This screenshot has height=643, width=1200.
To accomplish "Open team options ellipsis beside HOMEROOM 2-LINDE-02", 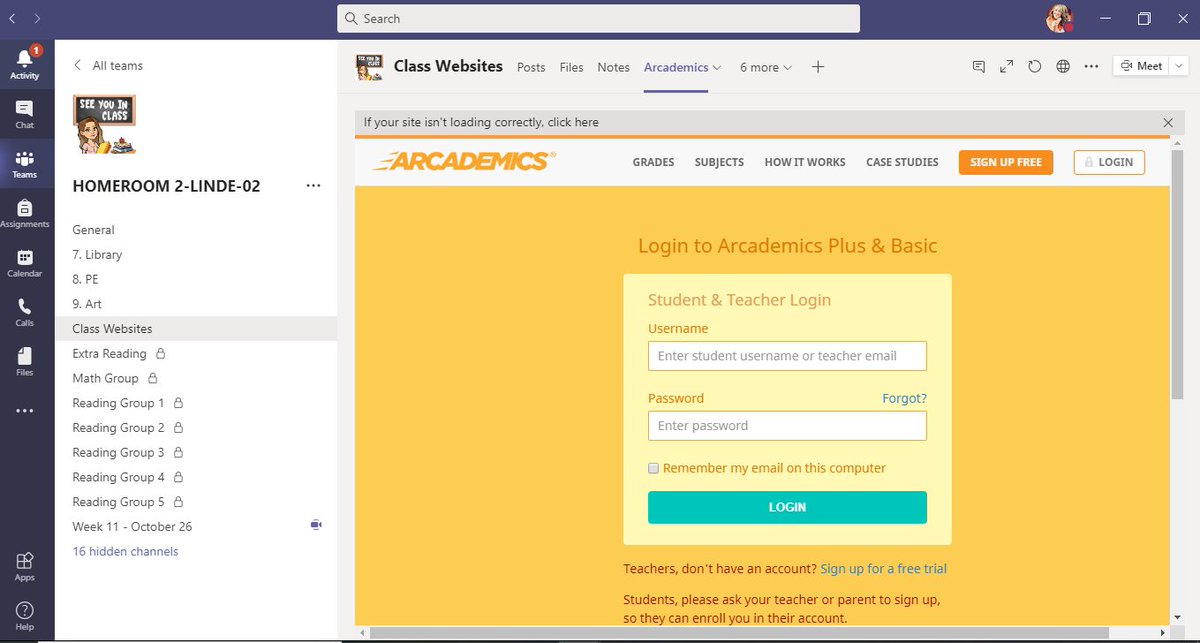I will [313, 186].
